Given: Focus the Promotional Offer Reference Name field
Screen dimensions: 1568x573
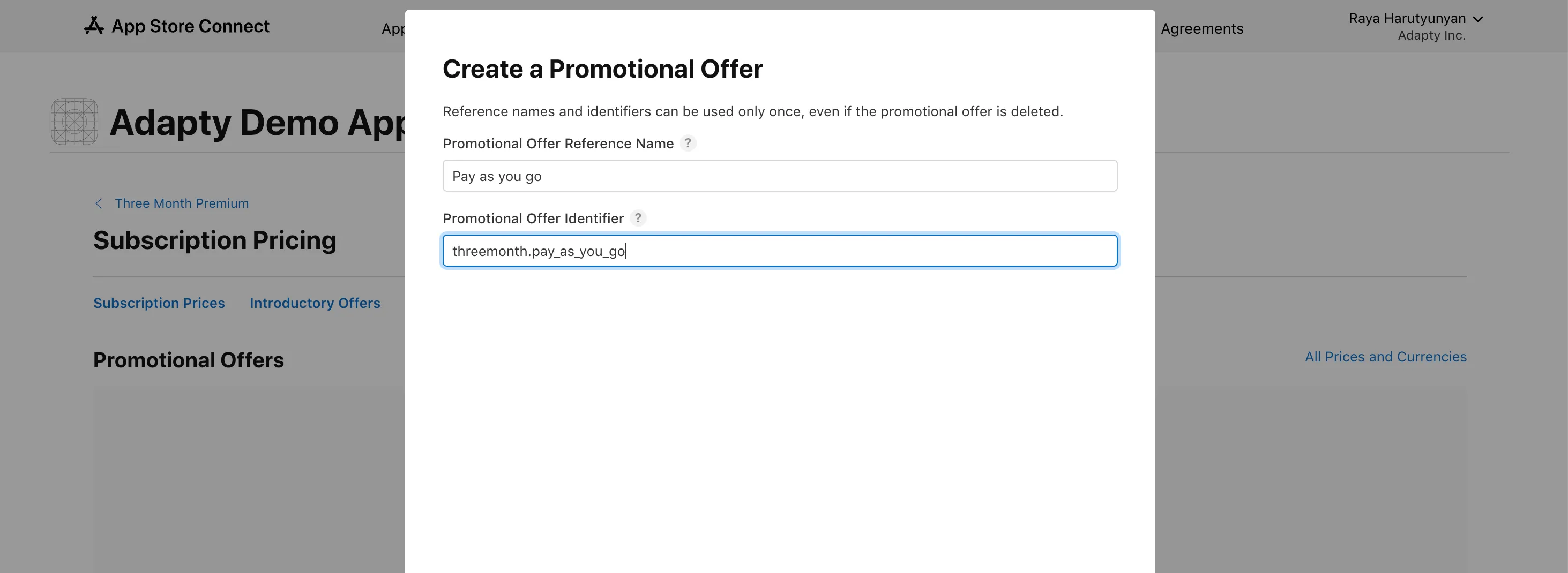Looking at the screenshot, I should [779, 176].
